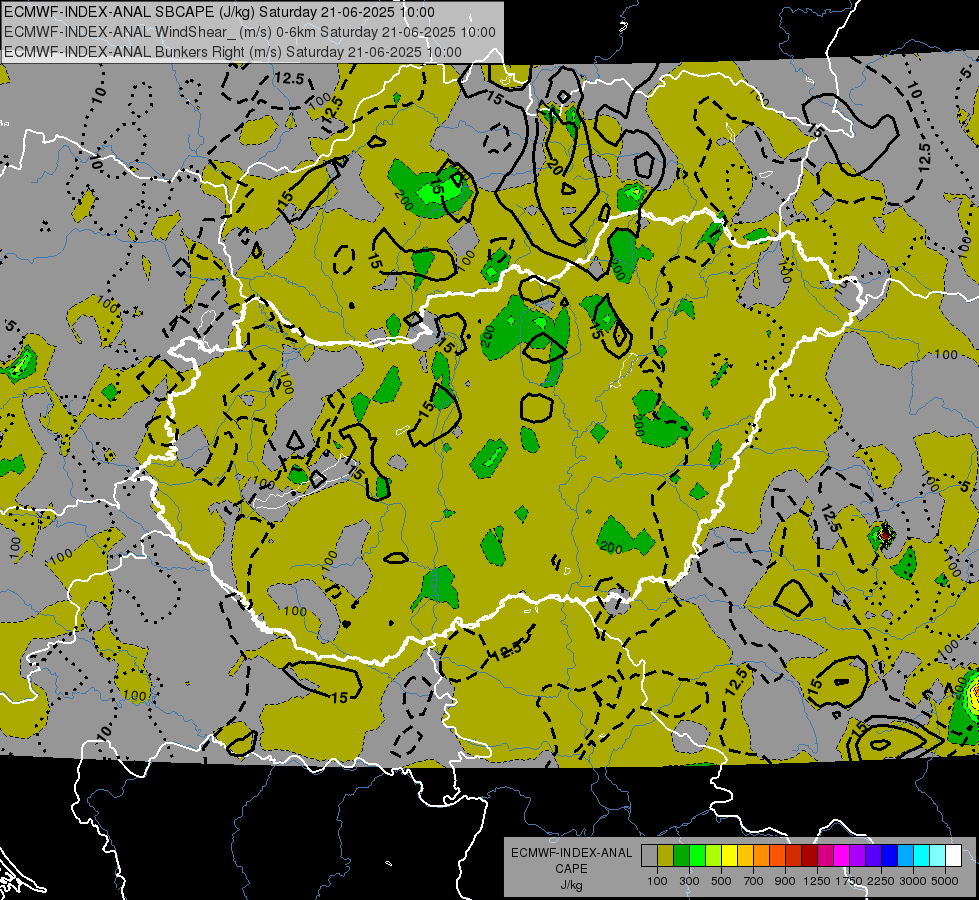Click the WindShear 0-6km title line
Screen dimensions: 979x900
pyautogui.click(x=250, y=32)
